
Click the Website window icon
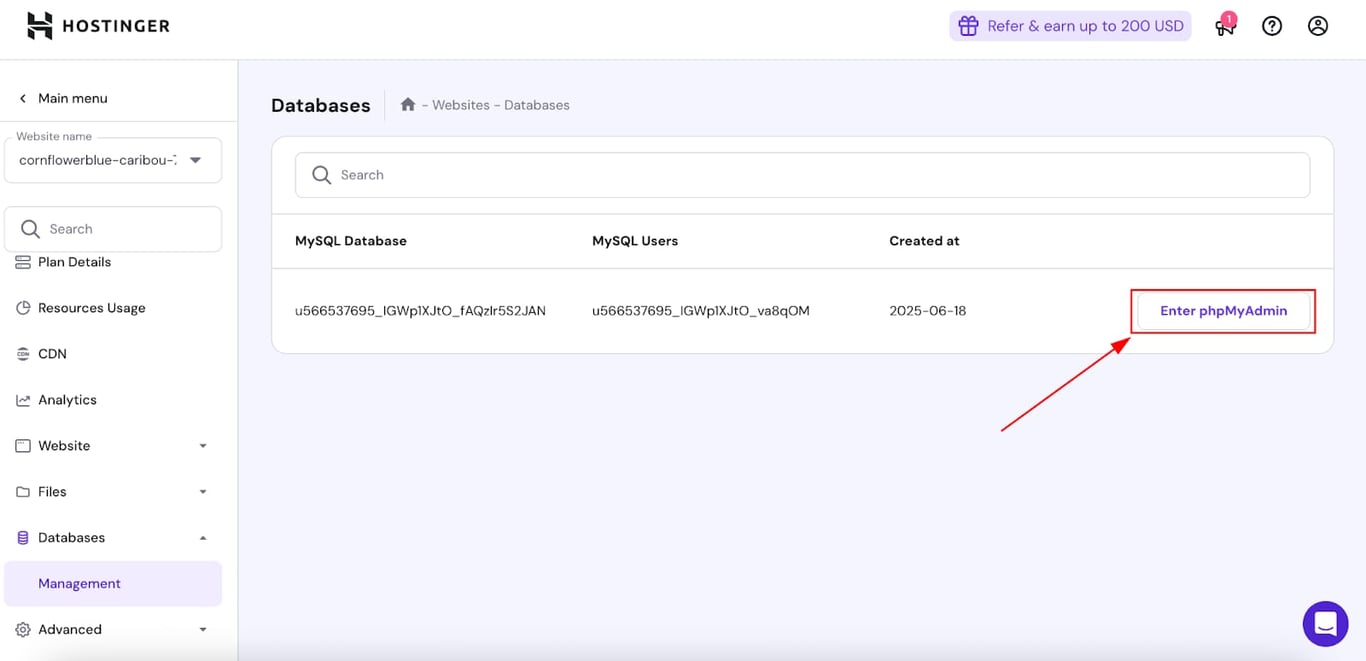pos(23,446)
